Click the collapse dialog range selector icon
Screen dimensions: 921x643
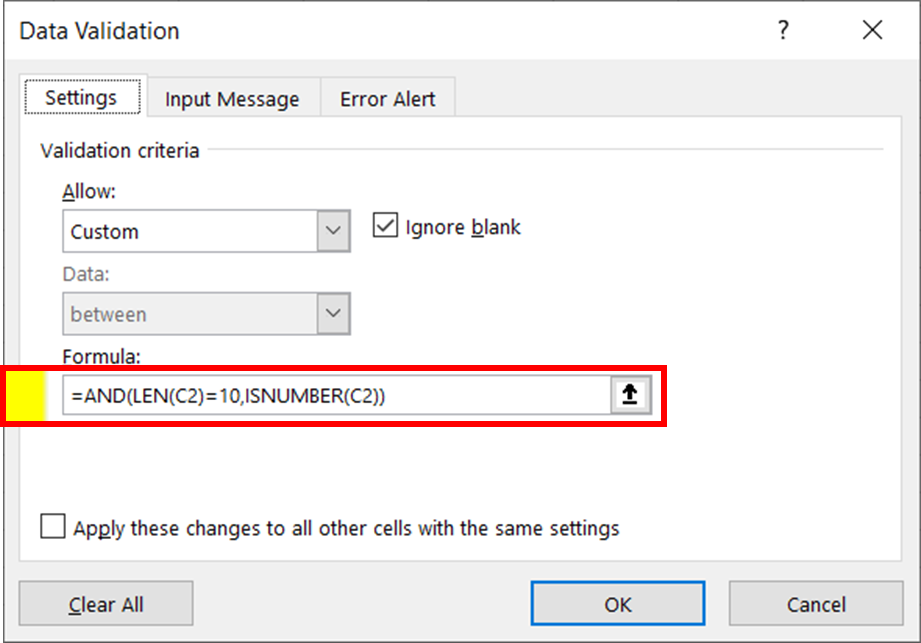coord(630,395)
